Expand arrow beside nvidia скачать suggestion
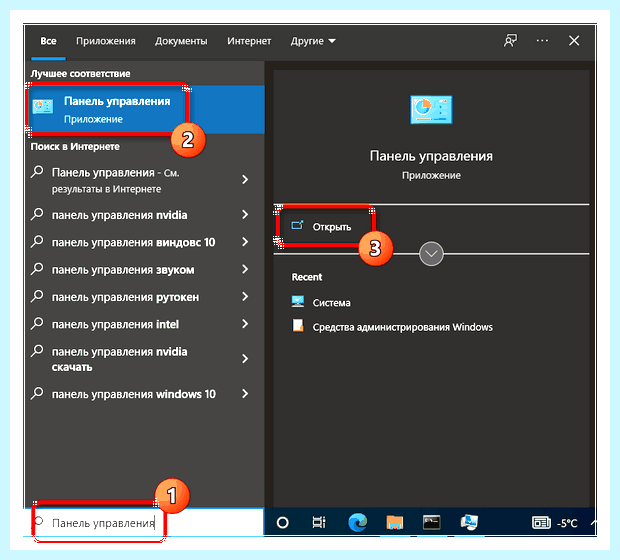 (x=245, y=359)
